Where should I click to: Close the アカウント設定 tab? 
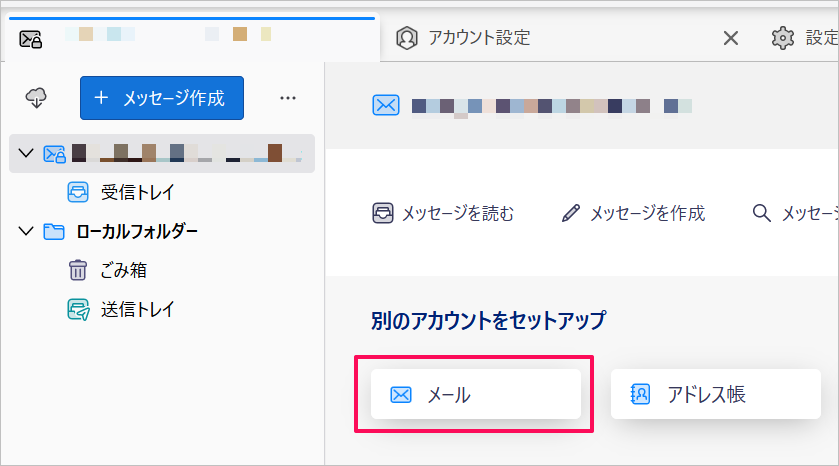731,38
